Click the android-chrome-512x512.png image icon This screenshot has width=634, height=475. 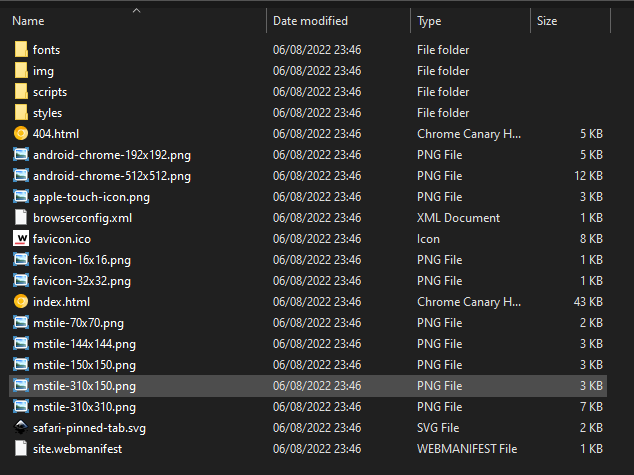click(x=21, y=175)
